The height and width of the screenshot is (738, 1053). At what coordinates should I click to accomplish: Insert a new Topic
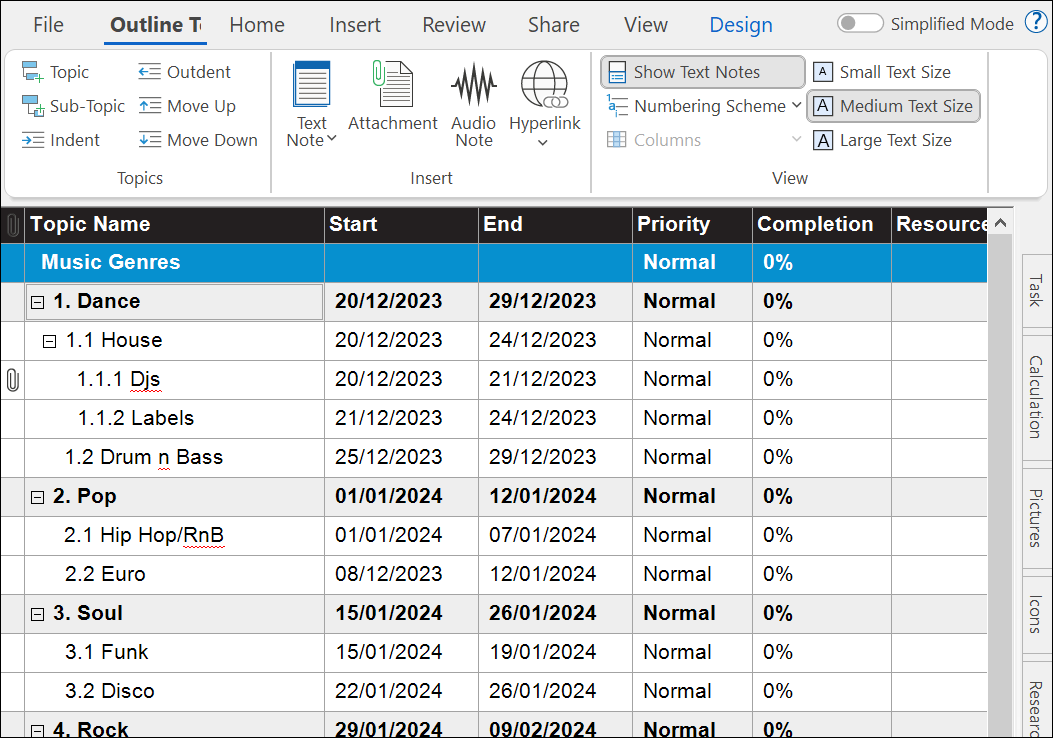(x=56, y=72)
